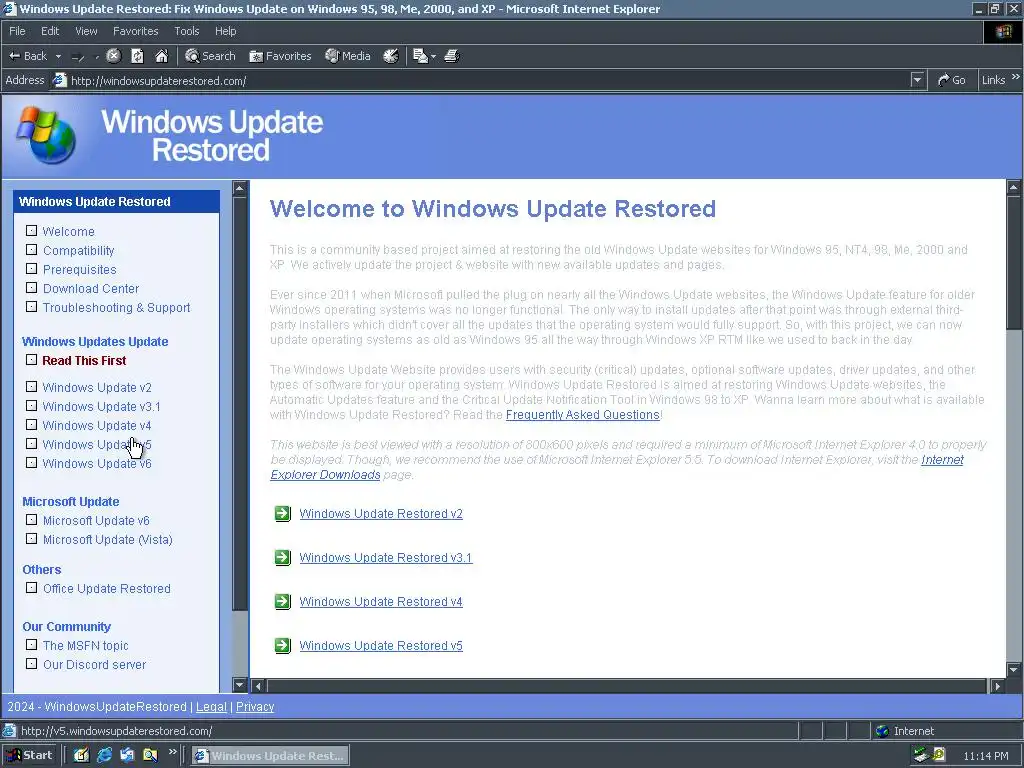Click the Mail toolbar icon
The image size is (1024, 768).
(420, 56)
